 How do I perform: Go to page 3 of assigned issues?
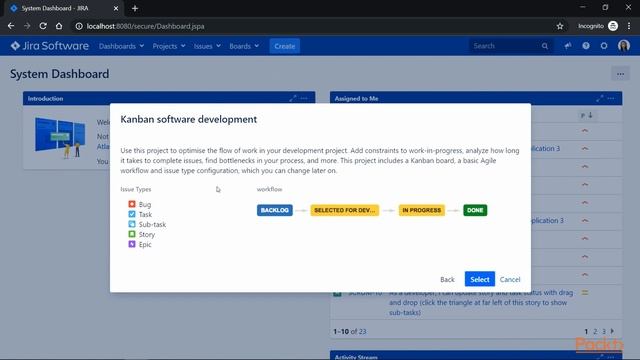pos(604,331)
